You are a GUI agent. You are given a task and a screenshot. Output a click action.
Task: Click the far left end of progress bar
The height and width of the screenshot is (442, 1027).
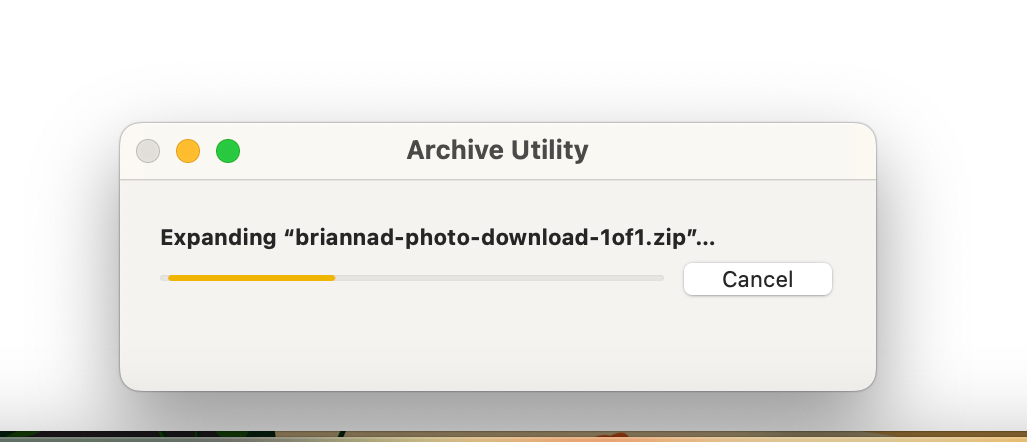[x=164, y=278]
